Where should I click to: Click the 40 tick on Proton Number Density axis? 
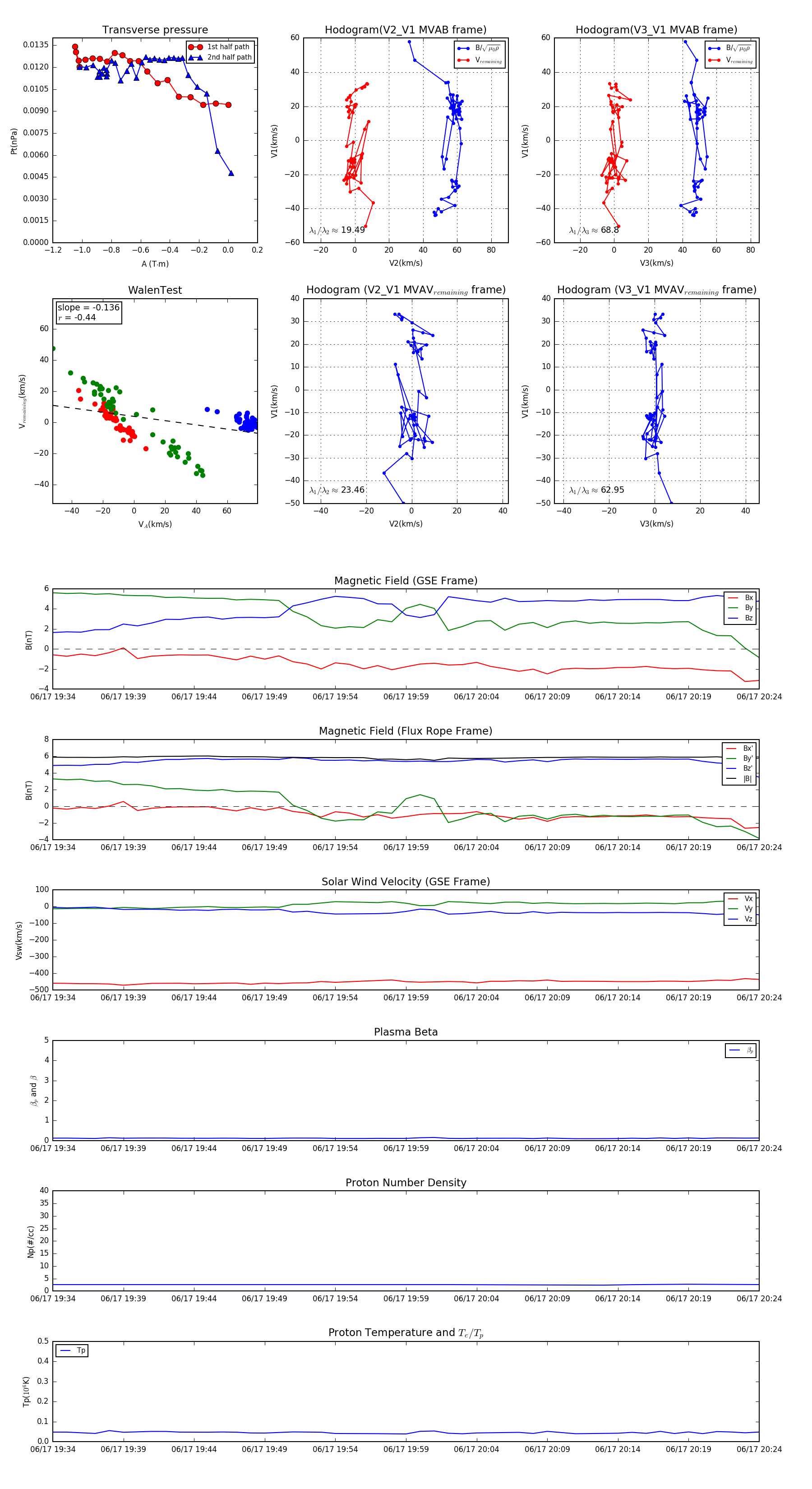[44, 1191]
